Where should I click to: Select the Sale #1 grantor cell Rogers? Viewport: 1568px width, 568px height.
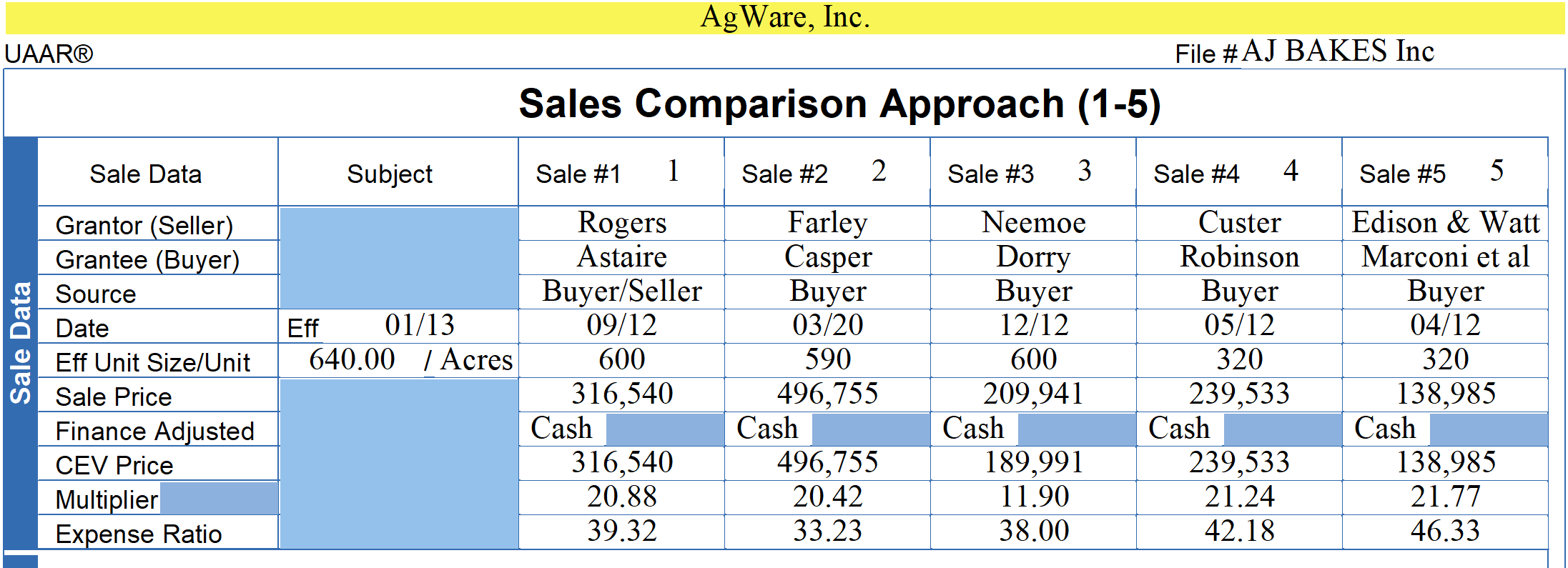tap(621, 223)
